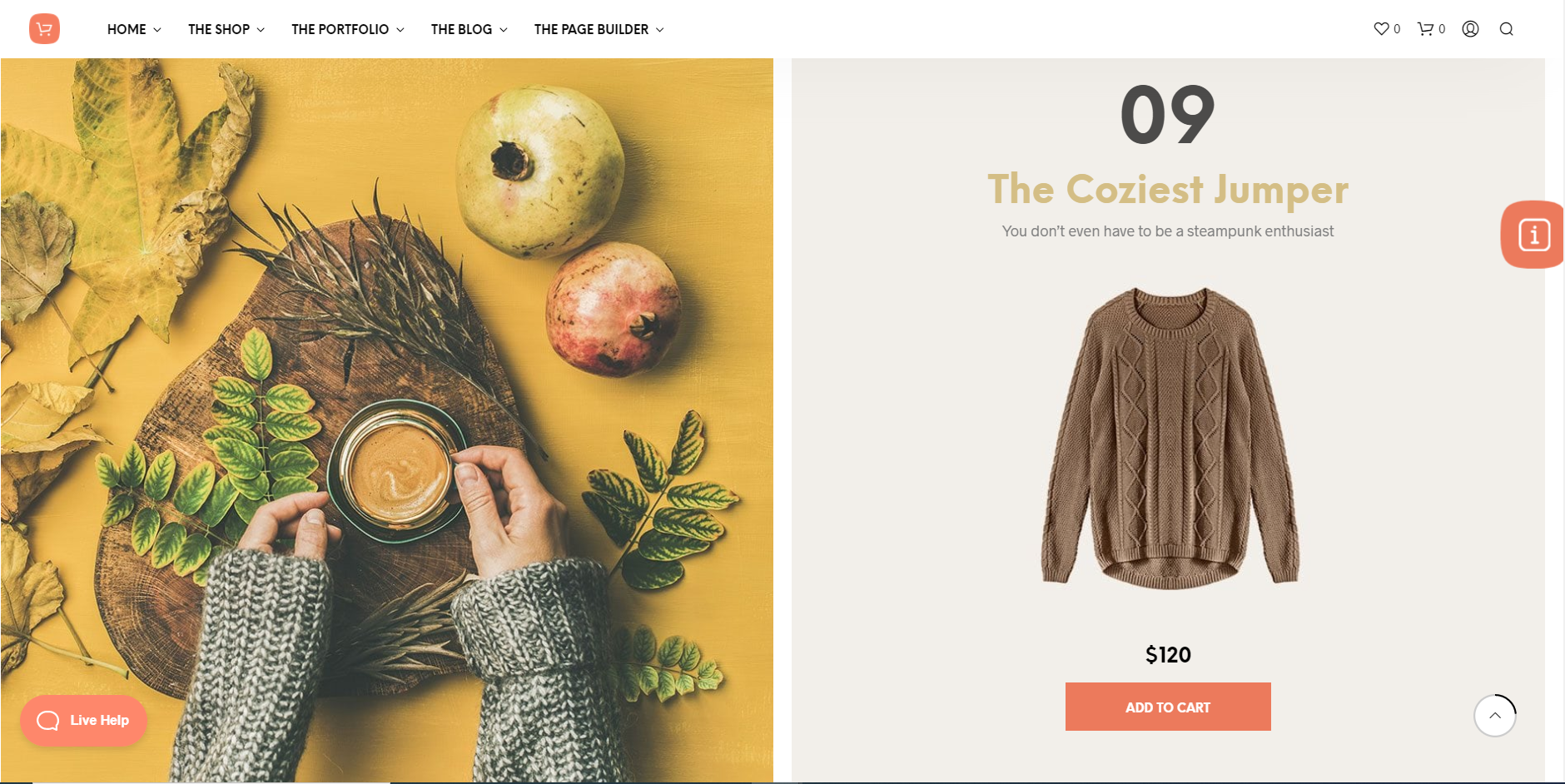Click the $120 price label
This screenshot has width=1565, height=784.
1168,655
